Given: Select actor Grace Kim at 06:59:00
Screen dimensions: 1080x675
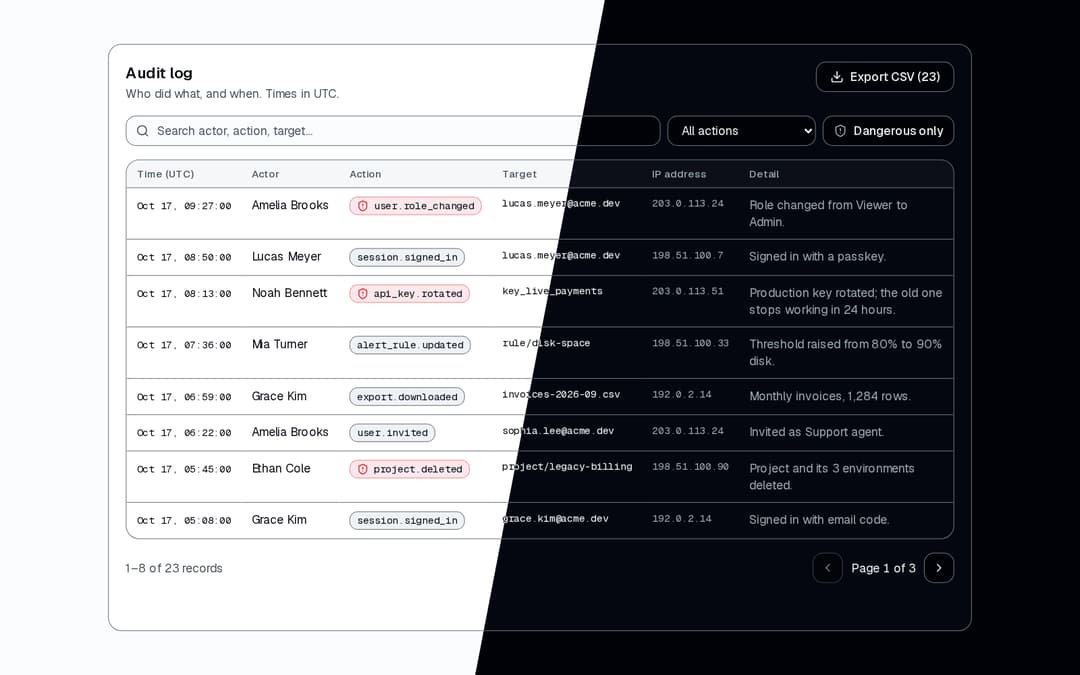Looking at the screenshot, I should tap(279, 396).
